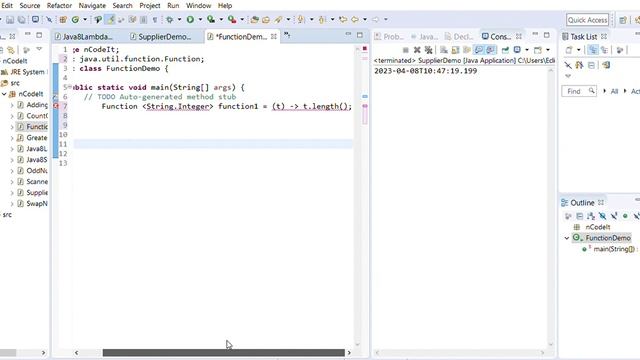Click the Save icon in main toolbar
This screenshot has width=640, height=360.
pyautogui.click(x=10, y=20)
